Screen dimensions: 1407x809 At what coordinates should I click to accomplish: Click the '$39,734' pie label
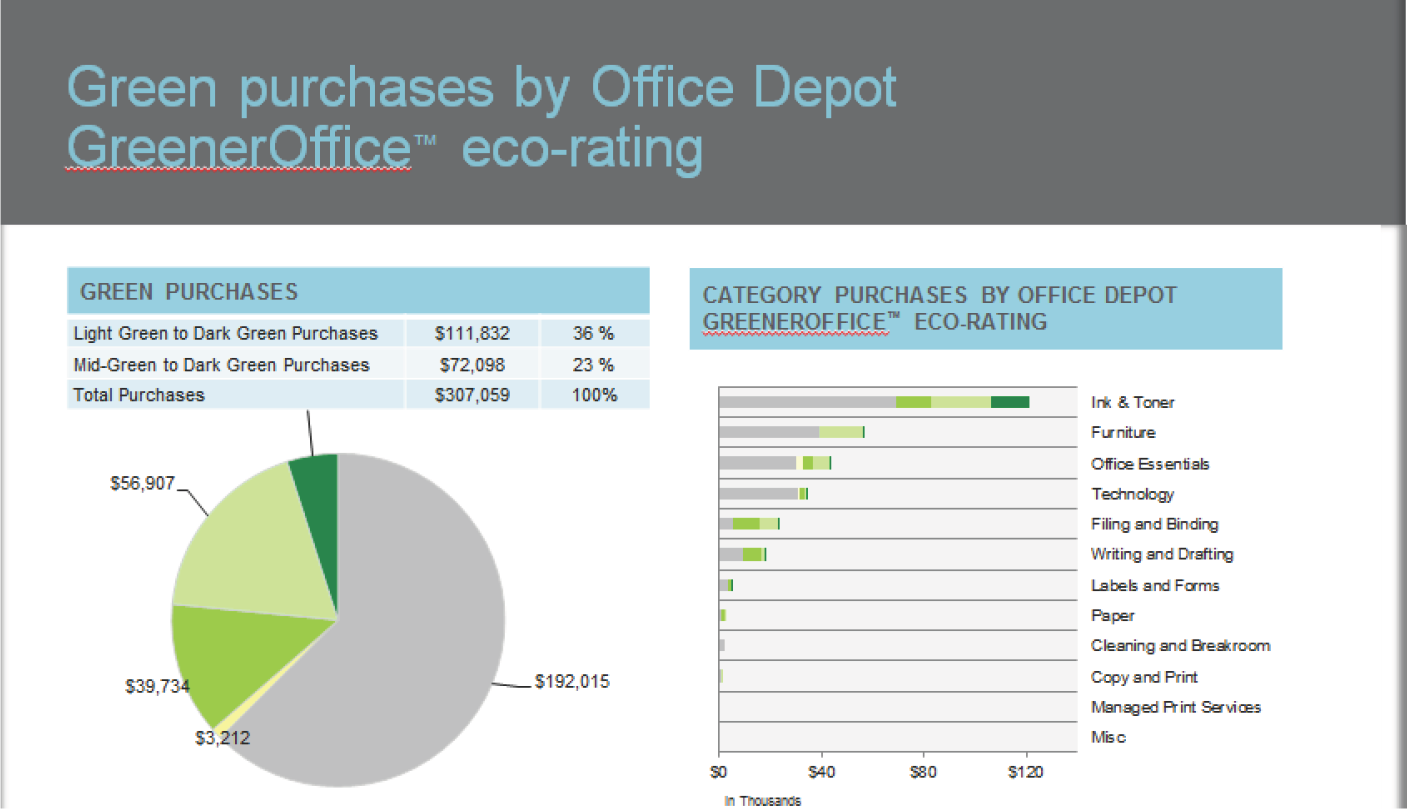click(157, 686)
